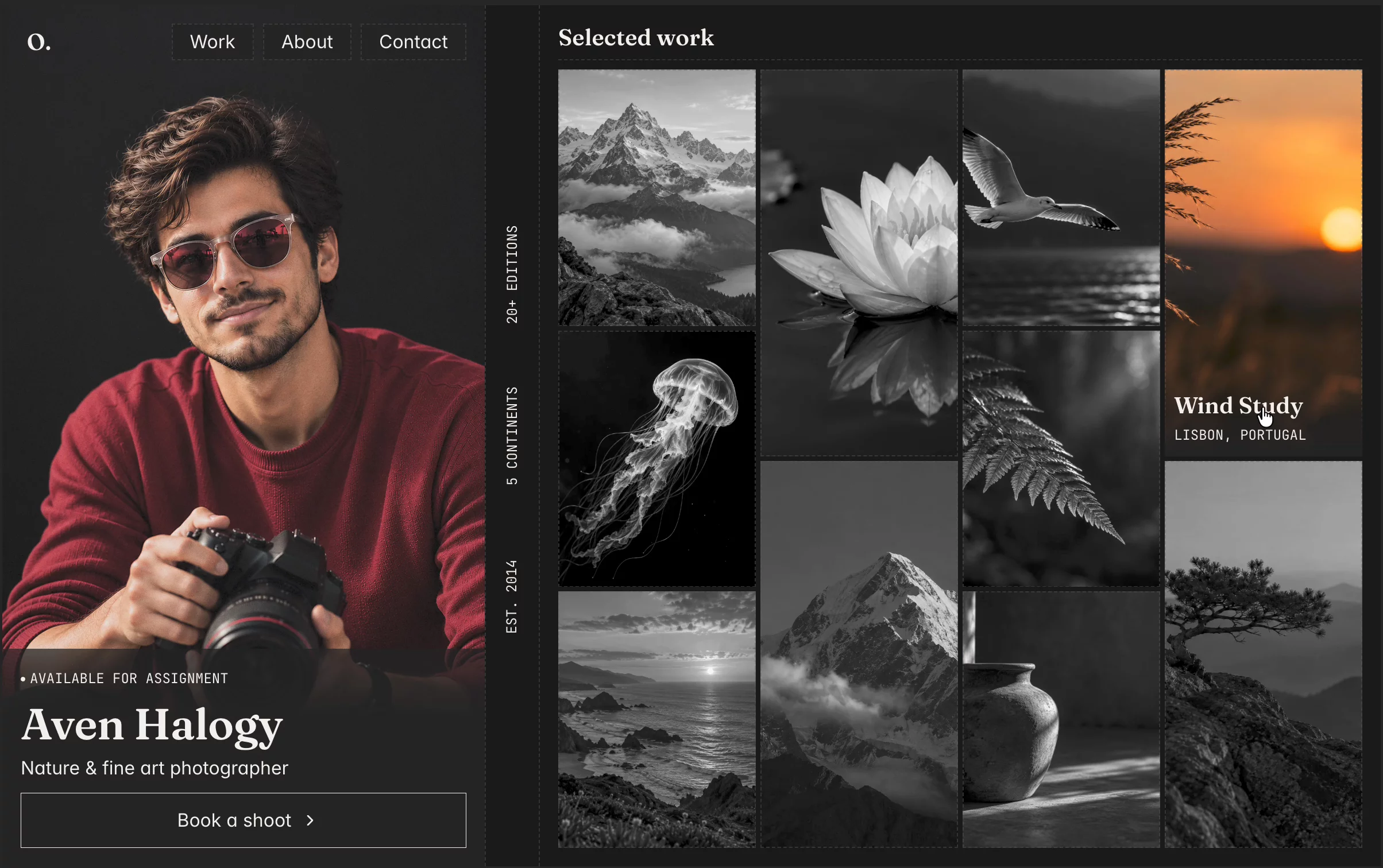
Task: Open the About nav item
Action: [307, 42]
